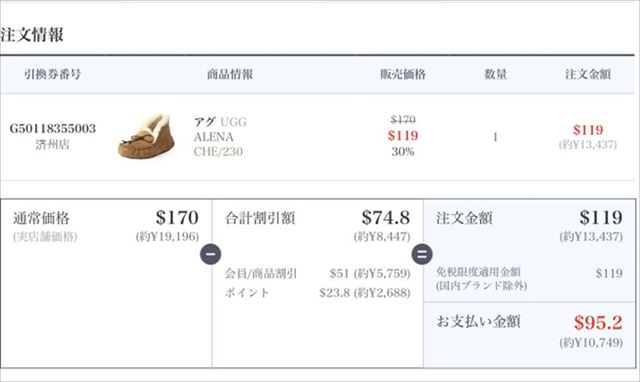Click the 販売価格 column header
Image resolution: width=640 pixels, height=382 pixels.
tap(403, 74)
